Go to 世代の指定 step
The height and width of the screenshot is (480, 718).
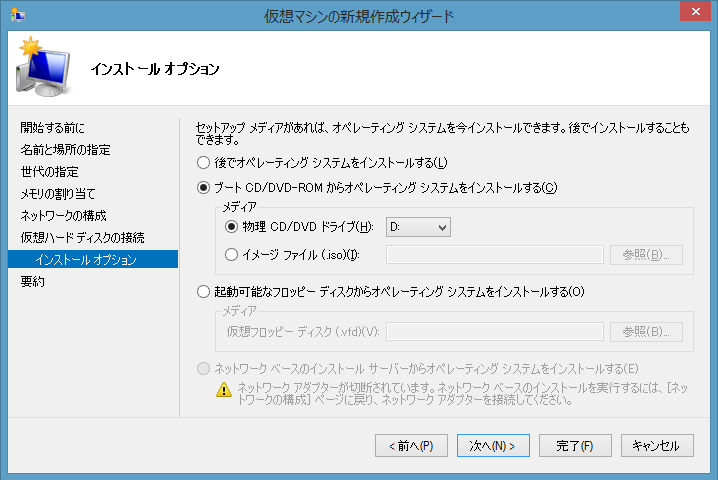(49, 172)
